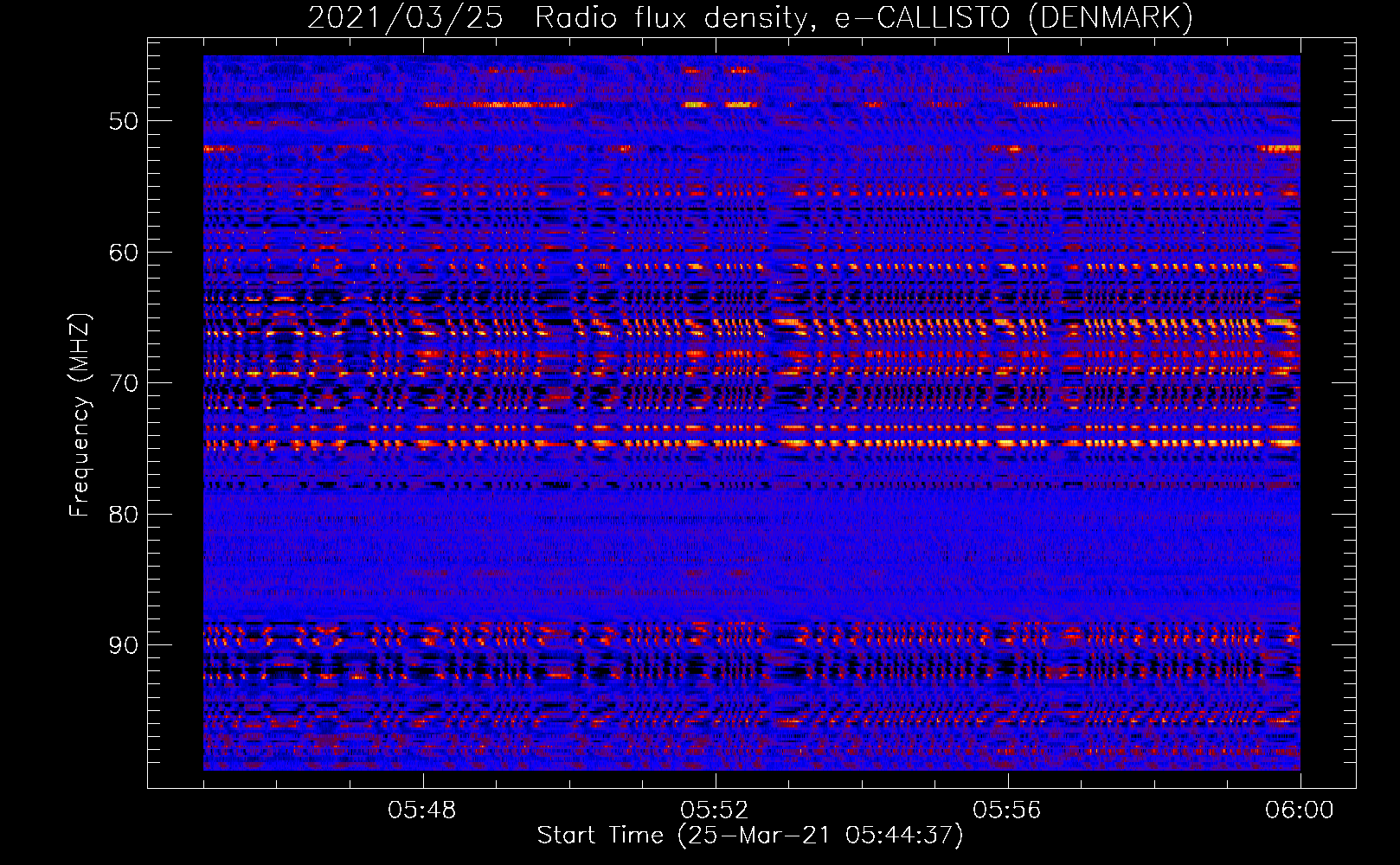Click the 80 frequency tick label
Screen dimensions: 1400x865
(124, 515)
